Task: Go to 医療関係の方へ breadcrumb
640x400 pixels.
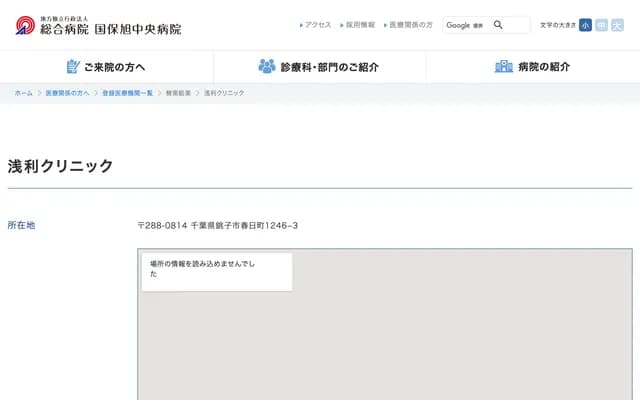Action: click(67, 93)
